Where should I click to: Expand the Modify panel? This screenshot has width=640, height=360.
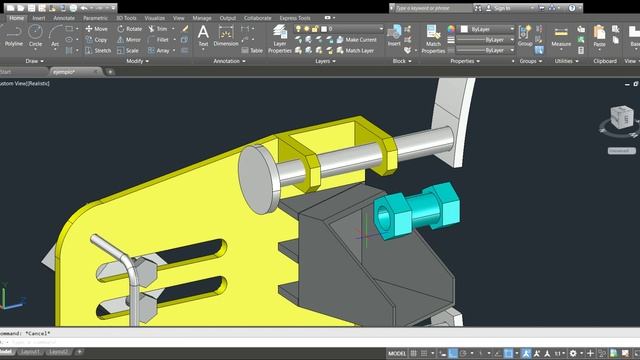[x=137, y=61]
